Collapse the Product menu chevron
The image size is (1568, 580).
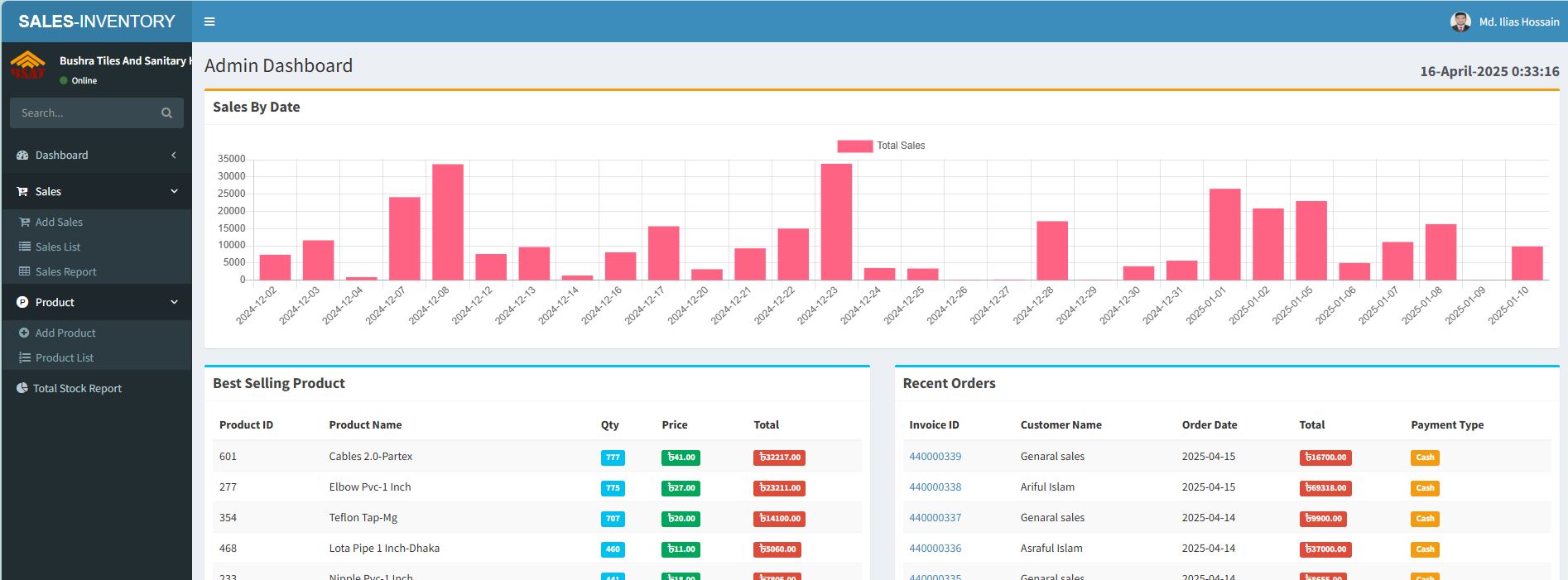coord(174,302)
